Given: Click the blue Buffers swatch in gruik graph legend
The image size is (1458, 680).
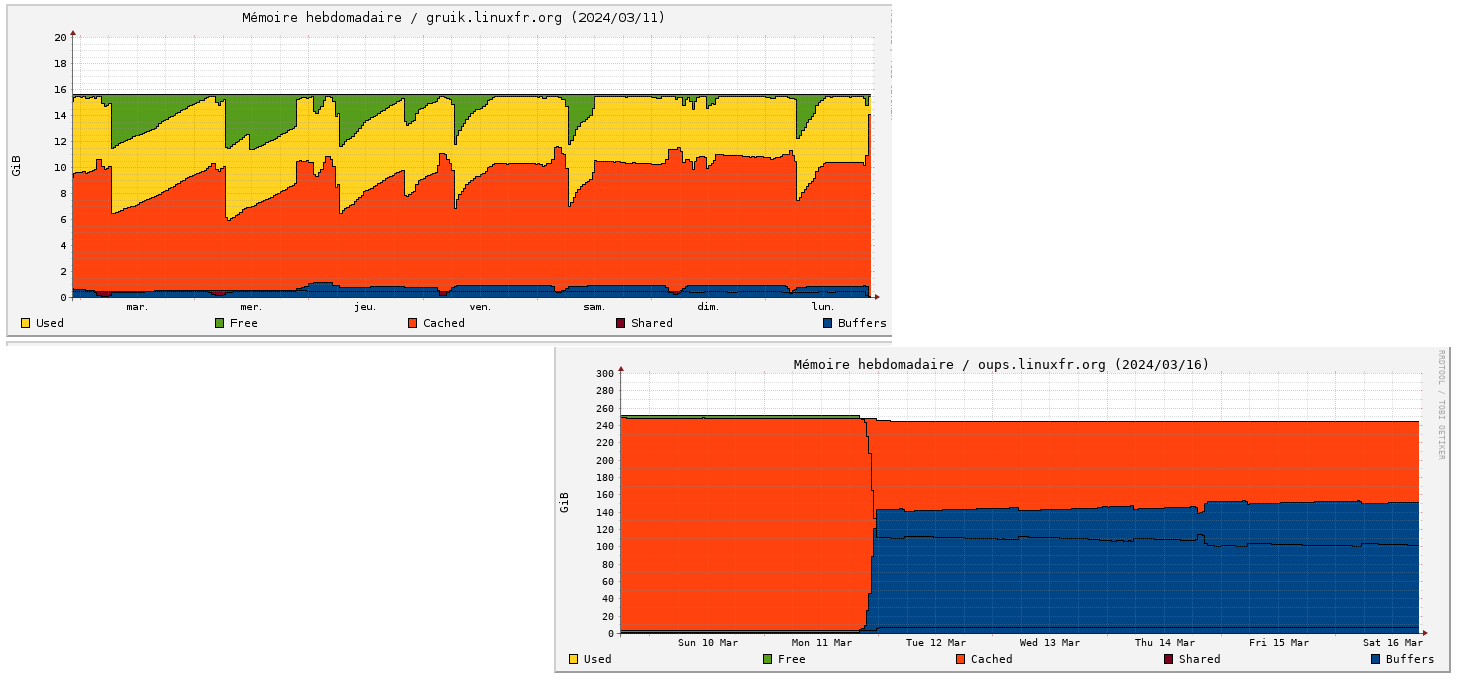Looking at the screenshot, I should (827, 323).
